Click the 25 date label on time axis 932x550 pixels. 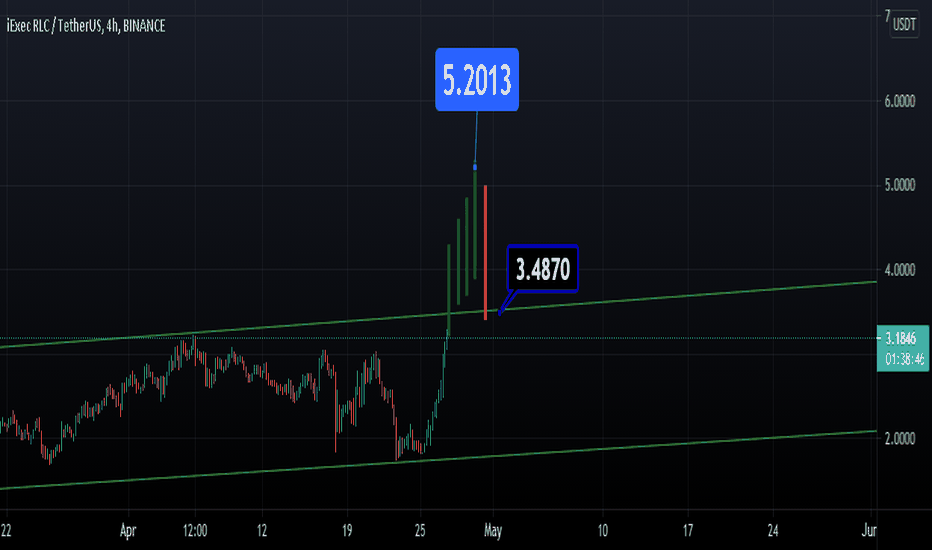pyautogui.click(x=420, y=530)
